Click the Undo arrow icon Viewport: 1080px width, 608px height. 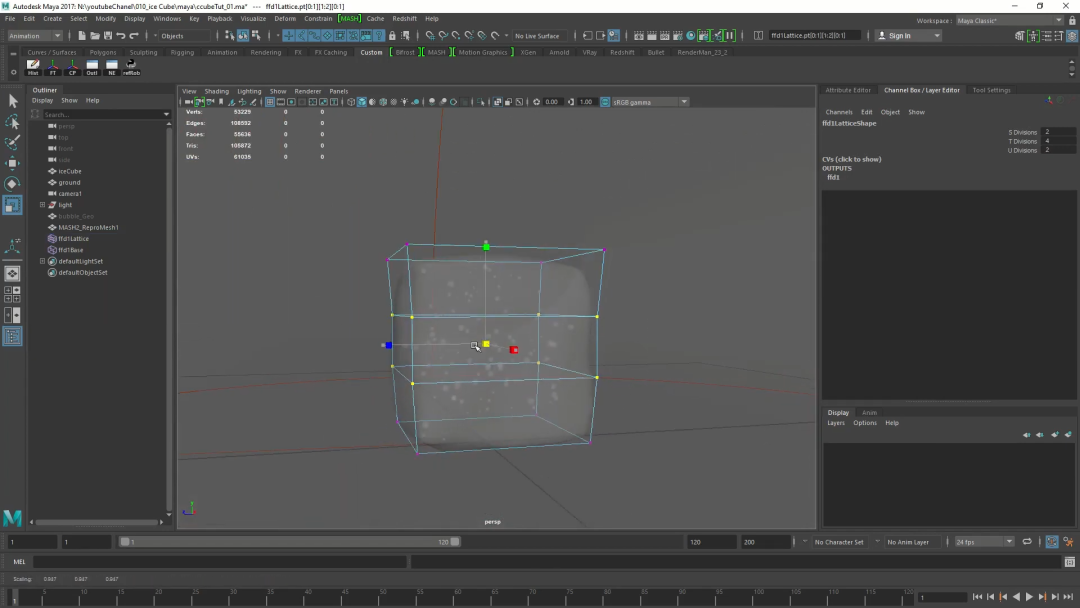120,36
